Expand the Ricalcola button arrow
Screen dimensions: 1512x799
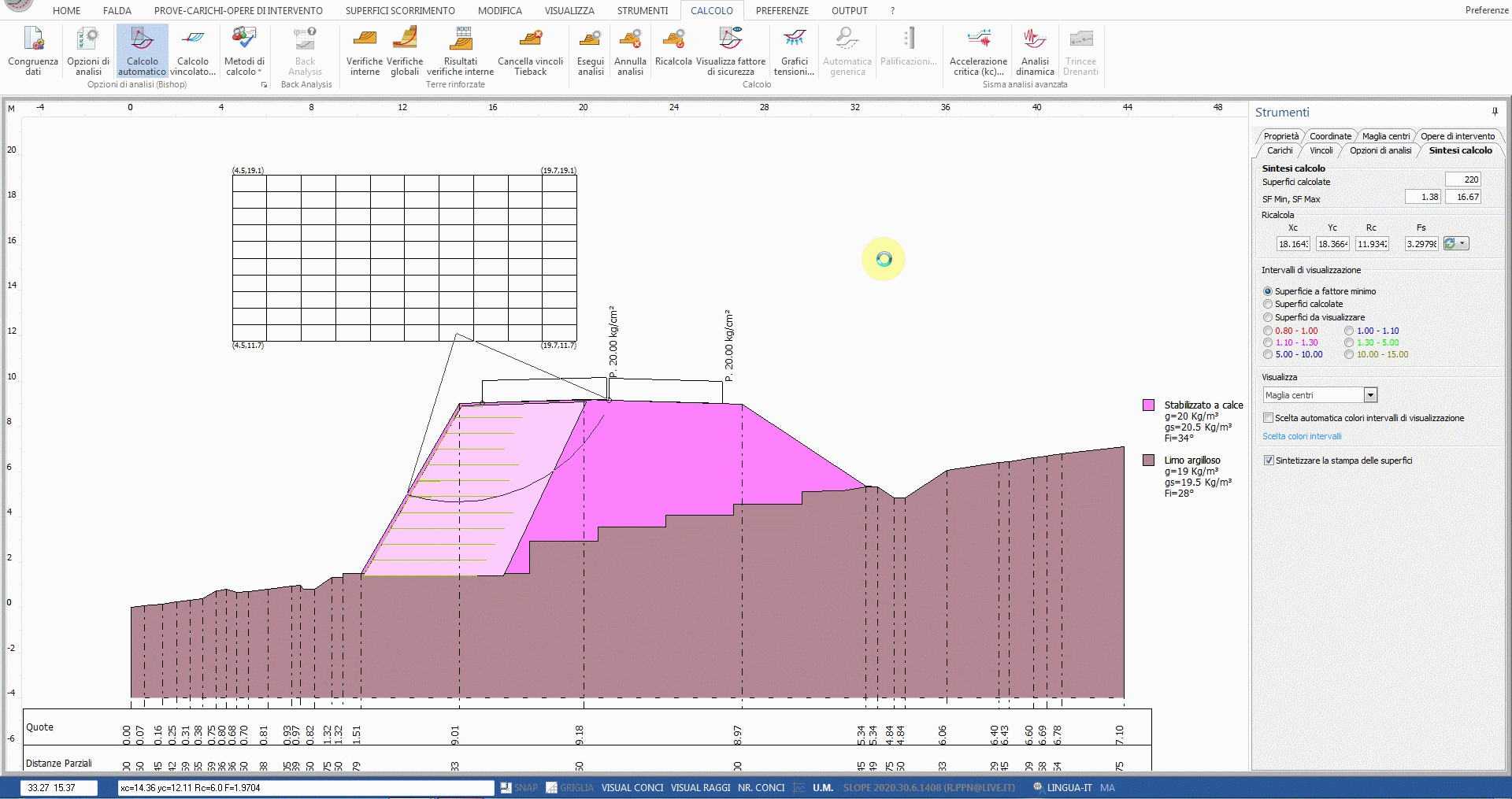[x=1463, y=244]
